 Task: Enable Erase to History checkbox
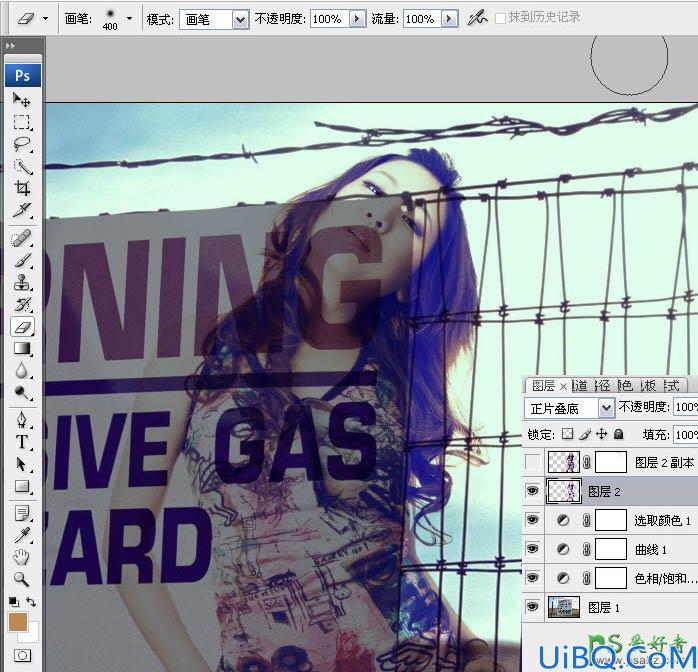coord(500,18)
